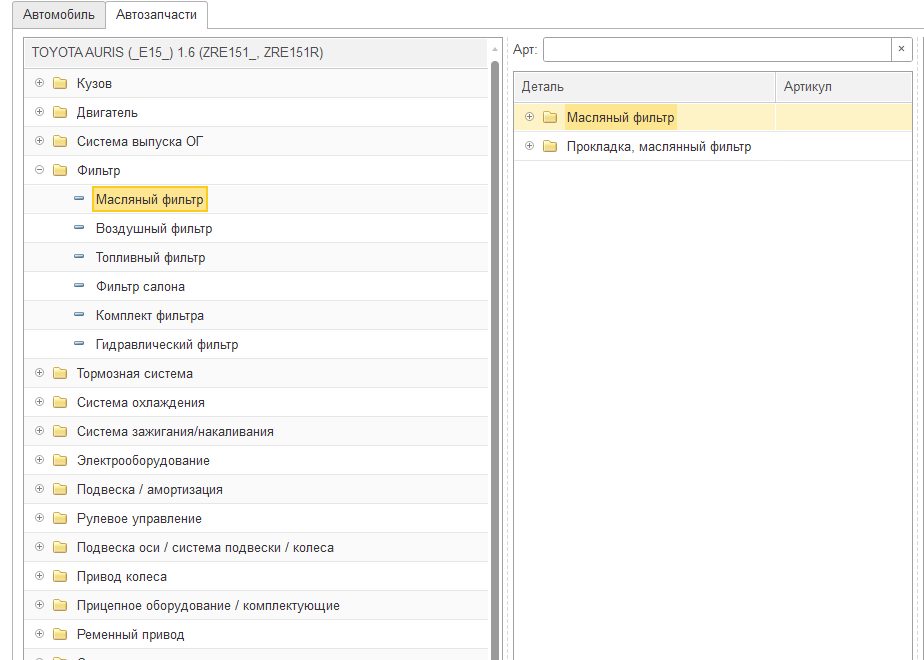Expand the Тормозная система node
The width and height of the screenshot is (924, 660).
(39, 373)
